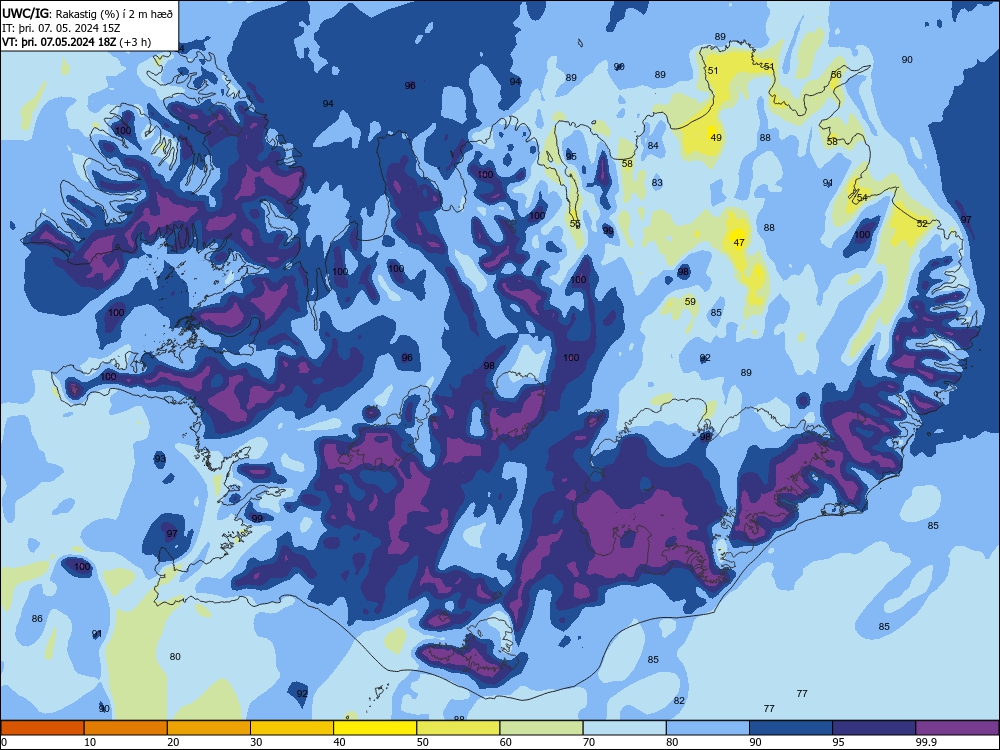Click the '70' legend tick label
The image size is (1000, 750).
click(x=589, y=742)
